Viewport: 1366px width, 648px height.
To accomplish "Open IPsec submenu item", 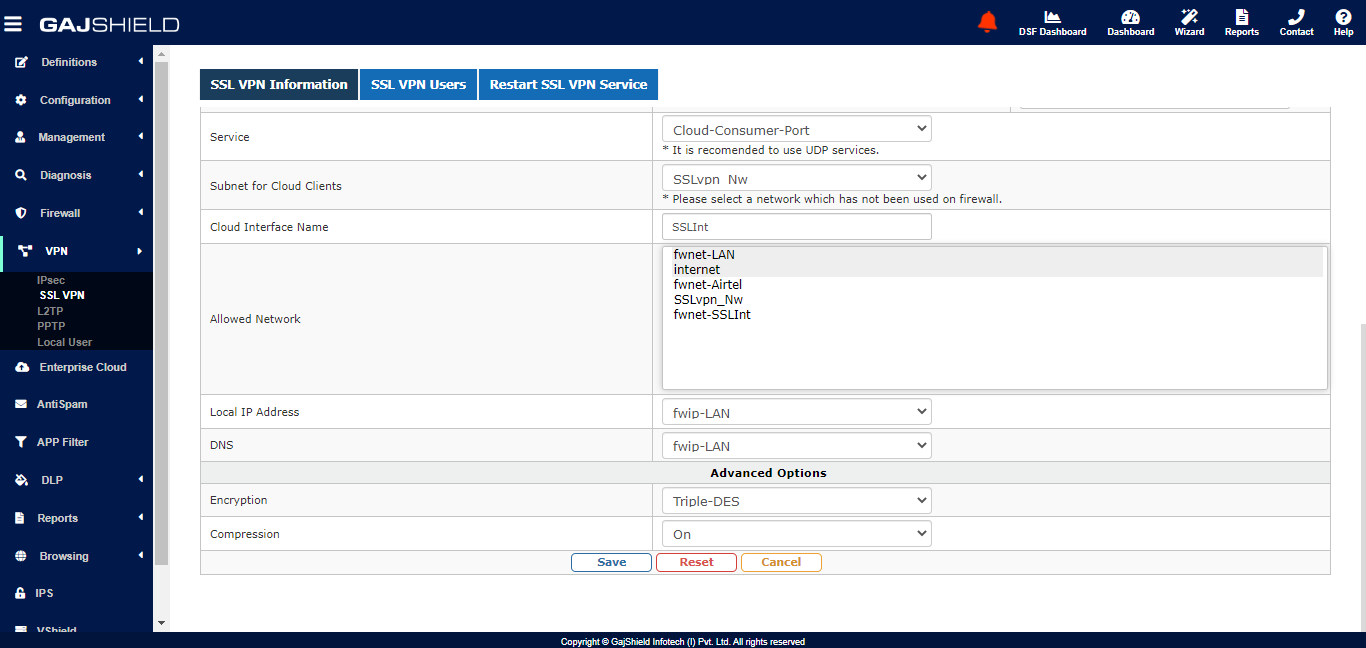I will (51, 280).
